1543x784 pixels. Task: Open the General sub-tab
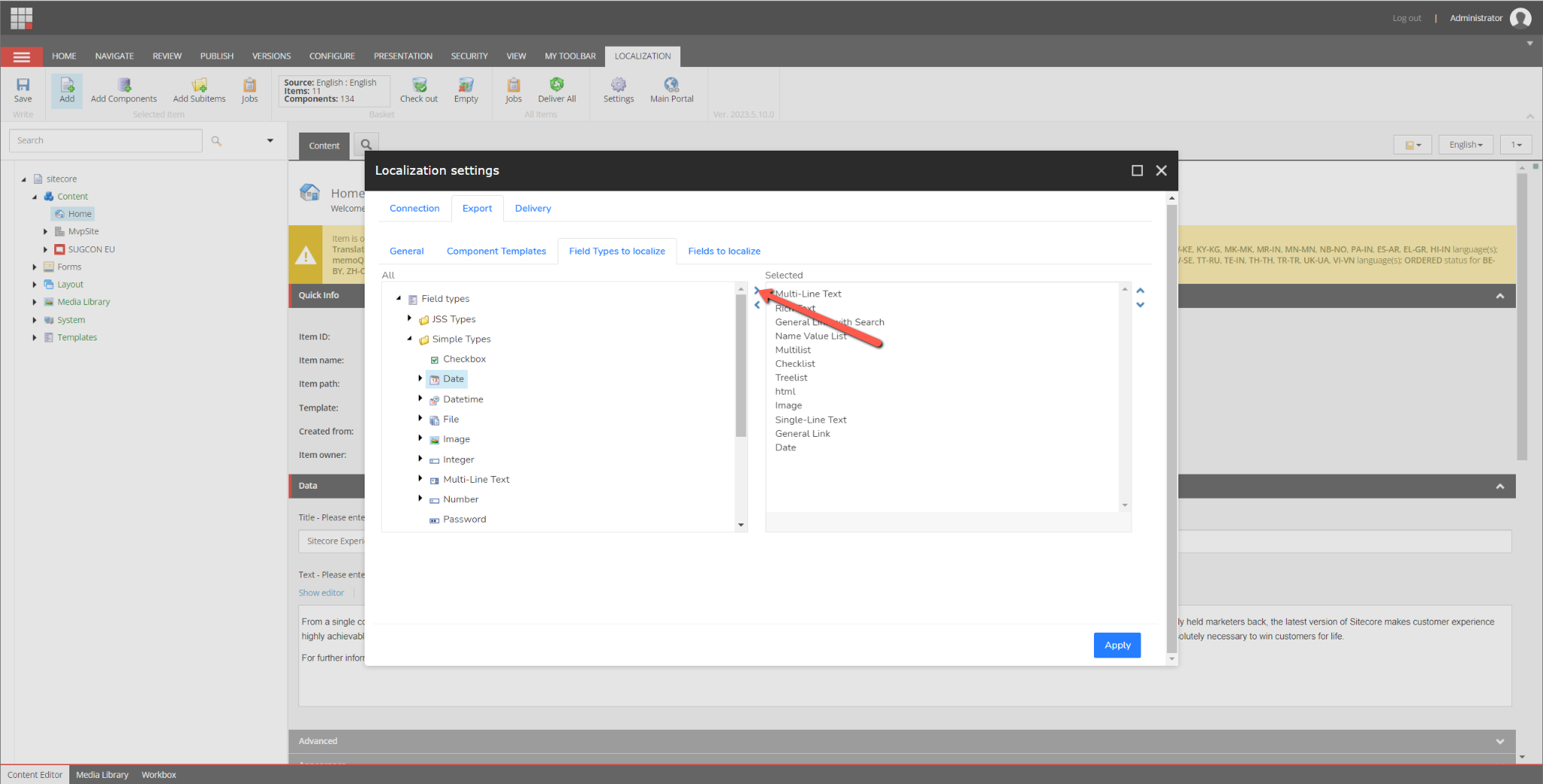point(407,252)
